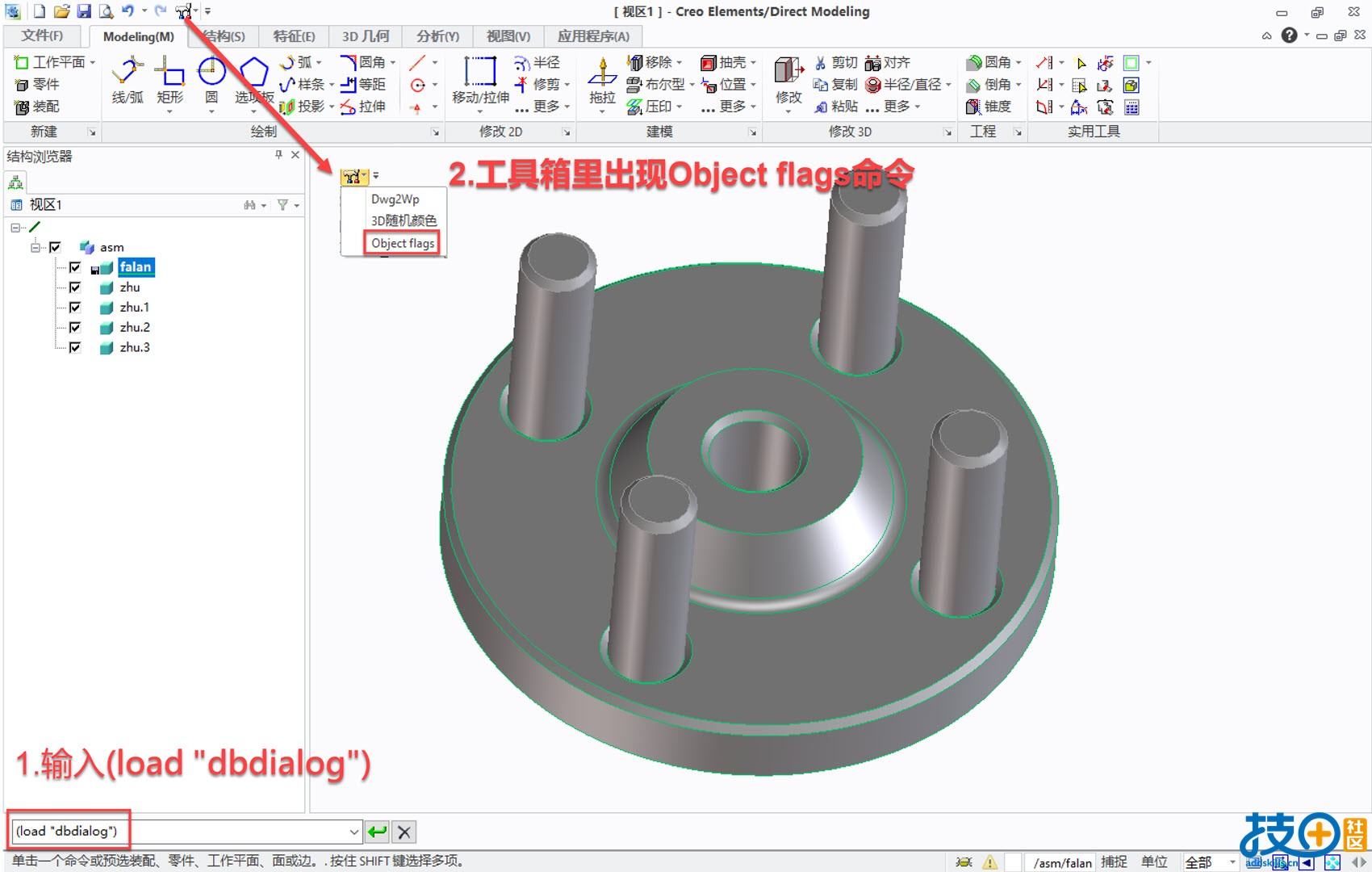This screenshot has width=1372, height=872.
Task: Click the New file icon in quick access toolbar
Action: [x=39, y=11]
